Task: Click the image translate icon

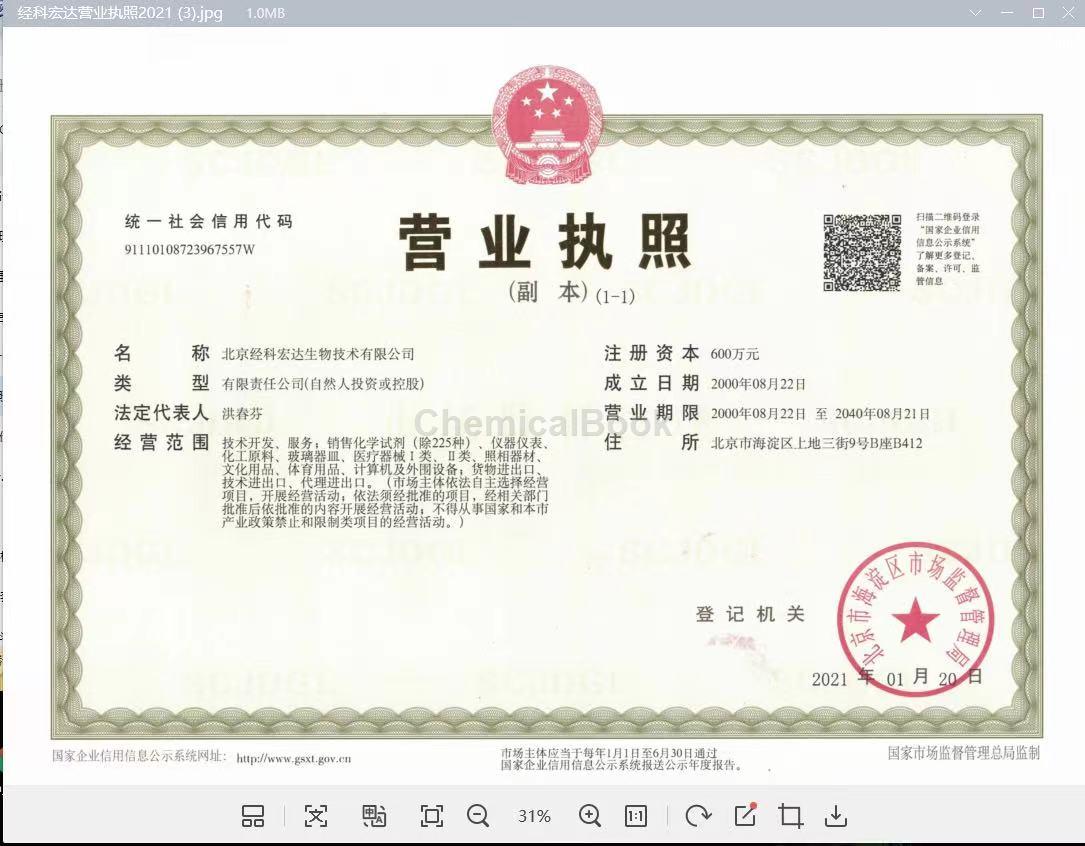Action: pyautogui.click(x=374, y=816)
